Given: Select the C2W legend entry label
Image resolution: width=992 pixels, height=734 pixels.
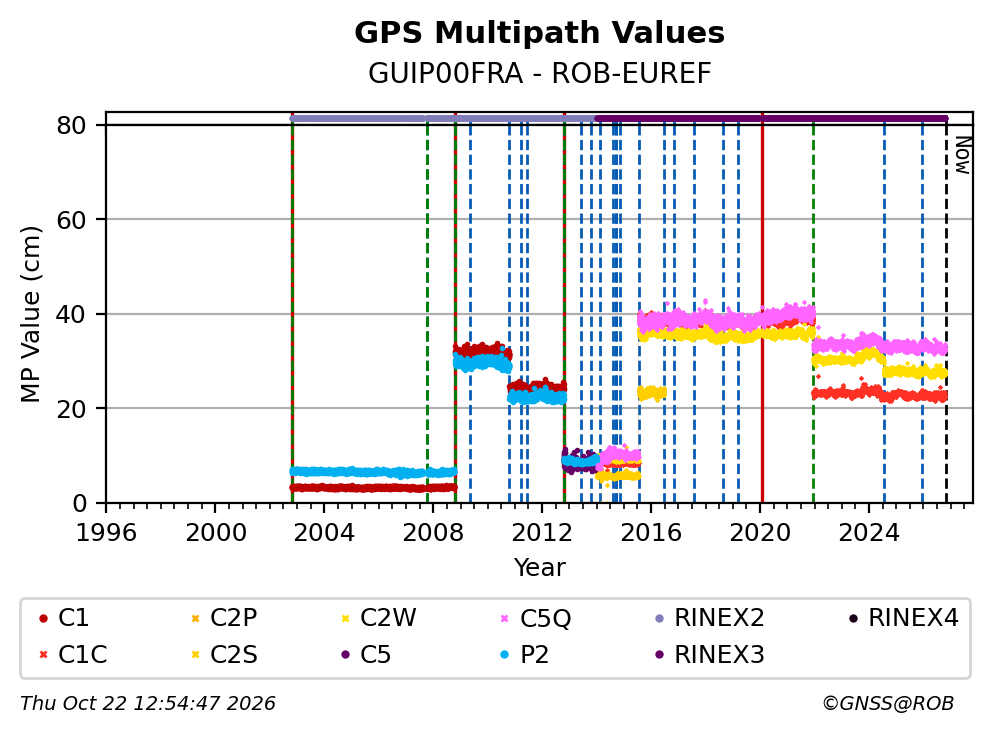Looking at the screenshot, I should coord(388,618).
